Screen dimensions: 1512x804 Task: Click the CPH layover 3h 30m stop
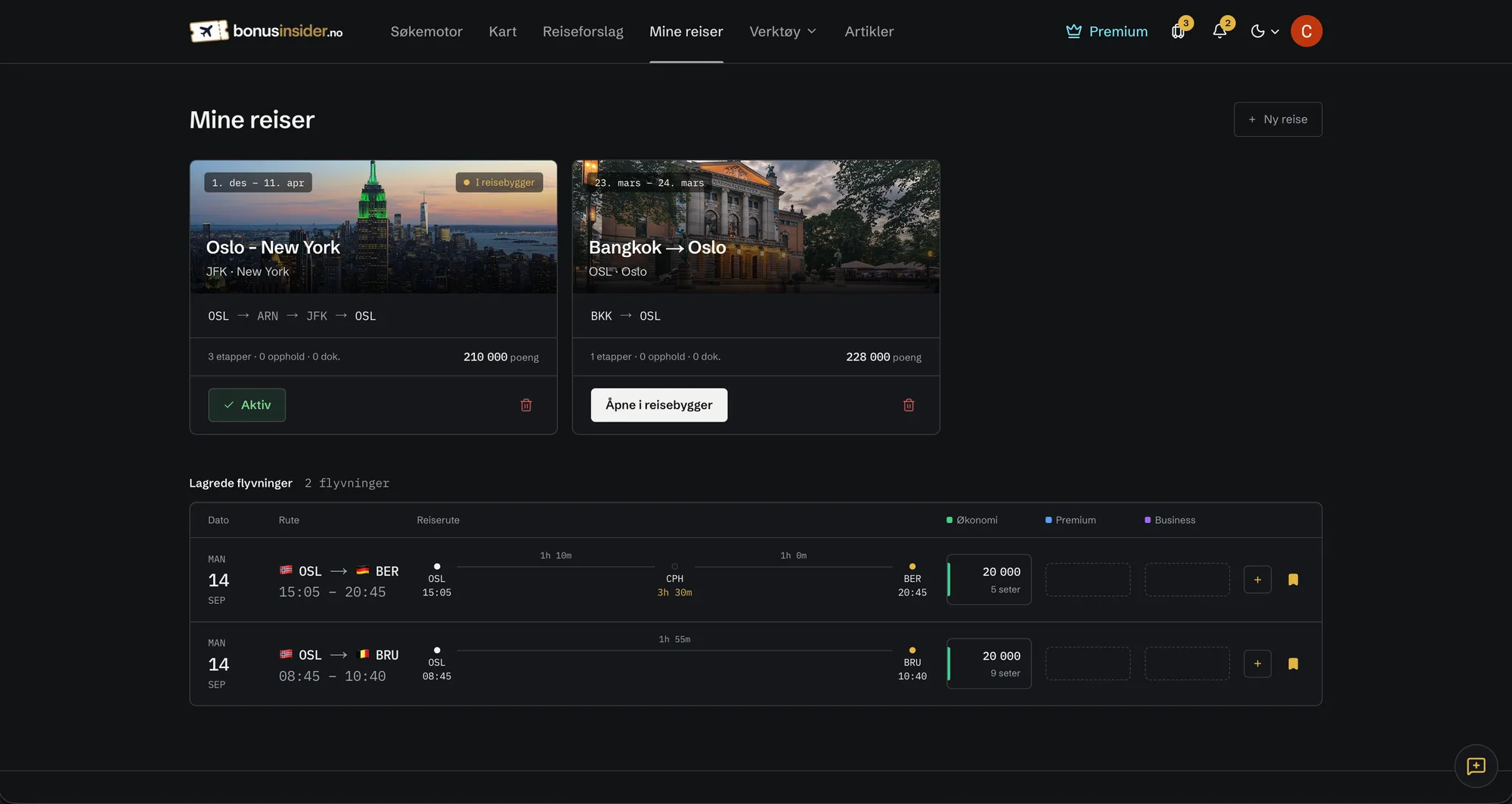pyautogui.click(x=674, y=581)
